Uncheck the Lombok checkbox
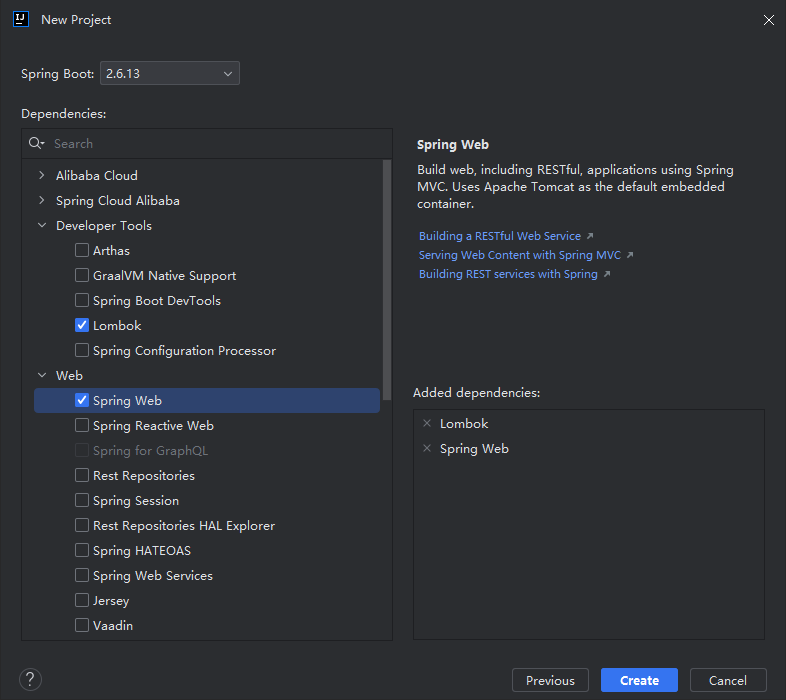Screen dimensions: 786x700 pyautogui.click(x=82, y=325)
